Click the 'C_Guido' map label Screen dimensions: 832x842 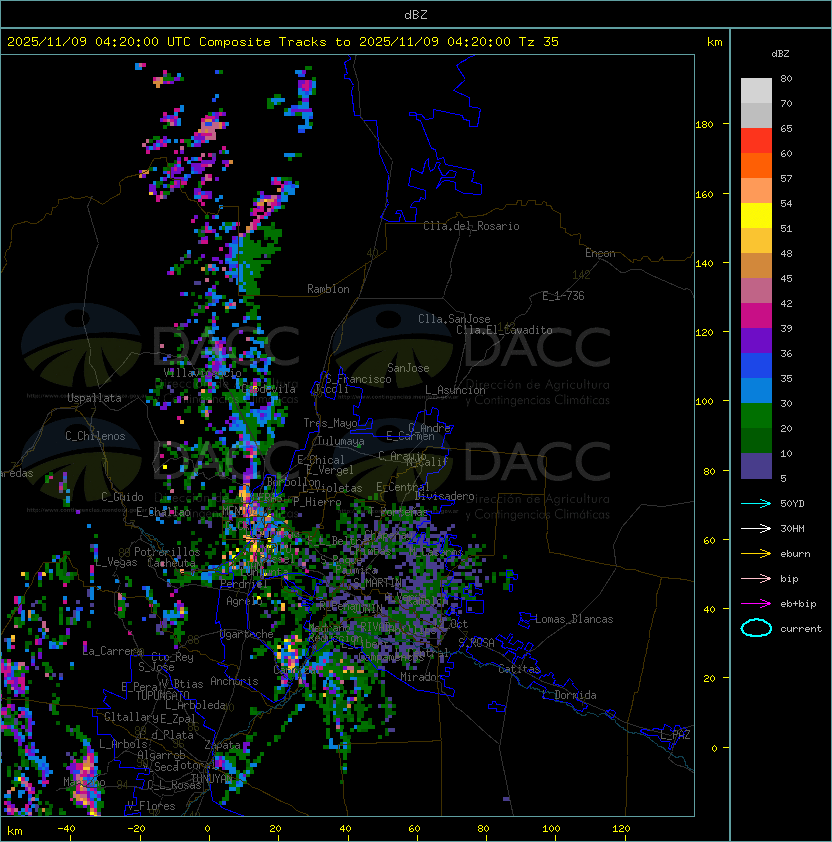(122, 497)
